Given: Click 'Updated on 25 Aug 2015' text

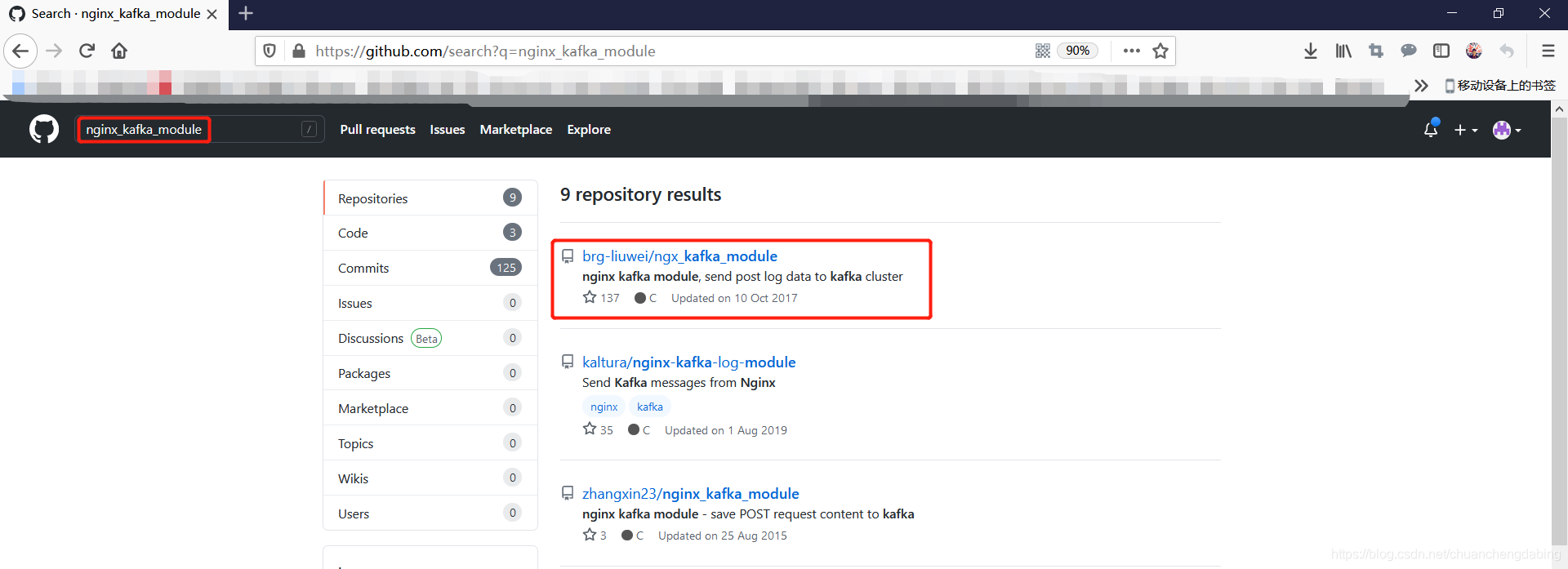Looking at the screenshot, I should pyautogui.click(x=723, y=536).
